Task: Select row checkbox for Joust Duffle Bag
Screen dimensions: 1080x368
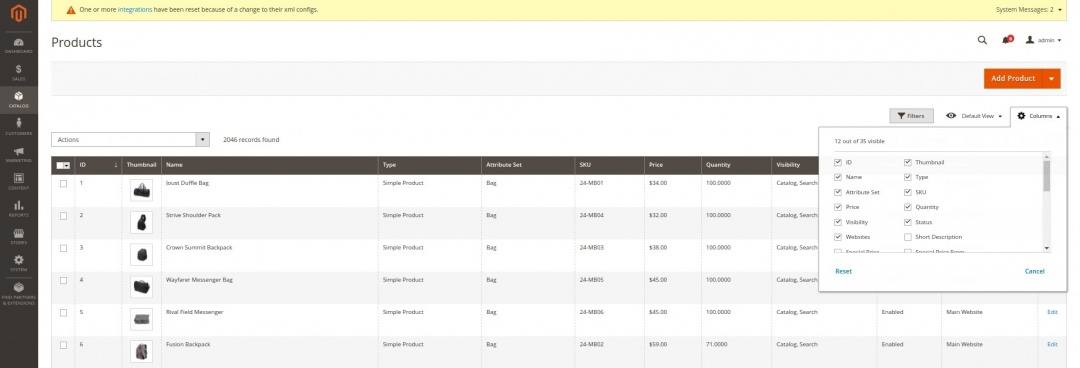Action: pyautogui.click(x=63, y=183)
